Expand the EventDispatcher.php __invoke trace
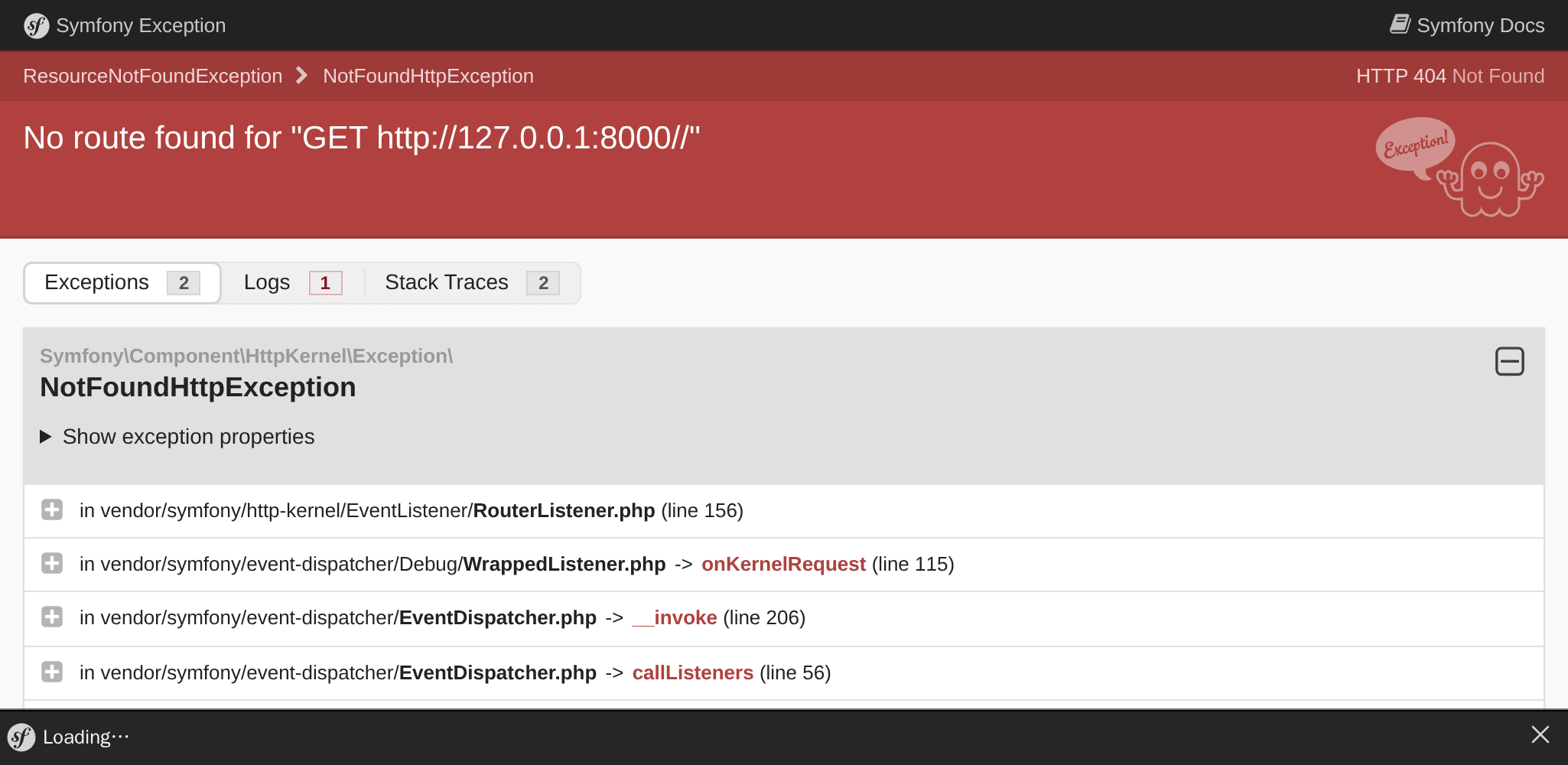 (x=52, y=617)
